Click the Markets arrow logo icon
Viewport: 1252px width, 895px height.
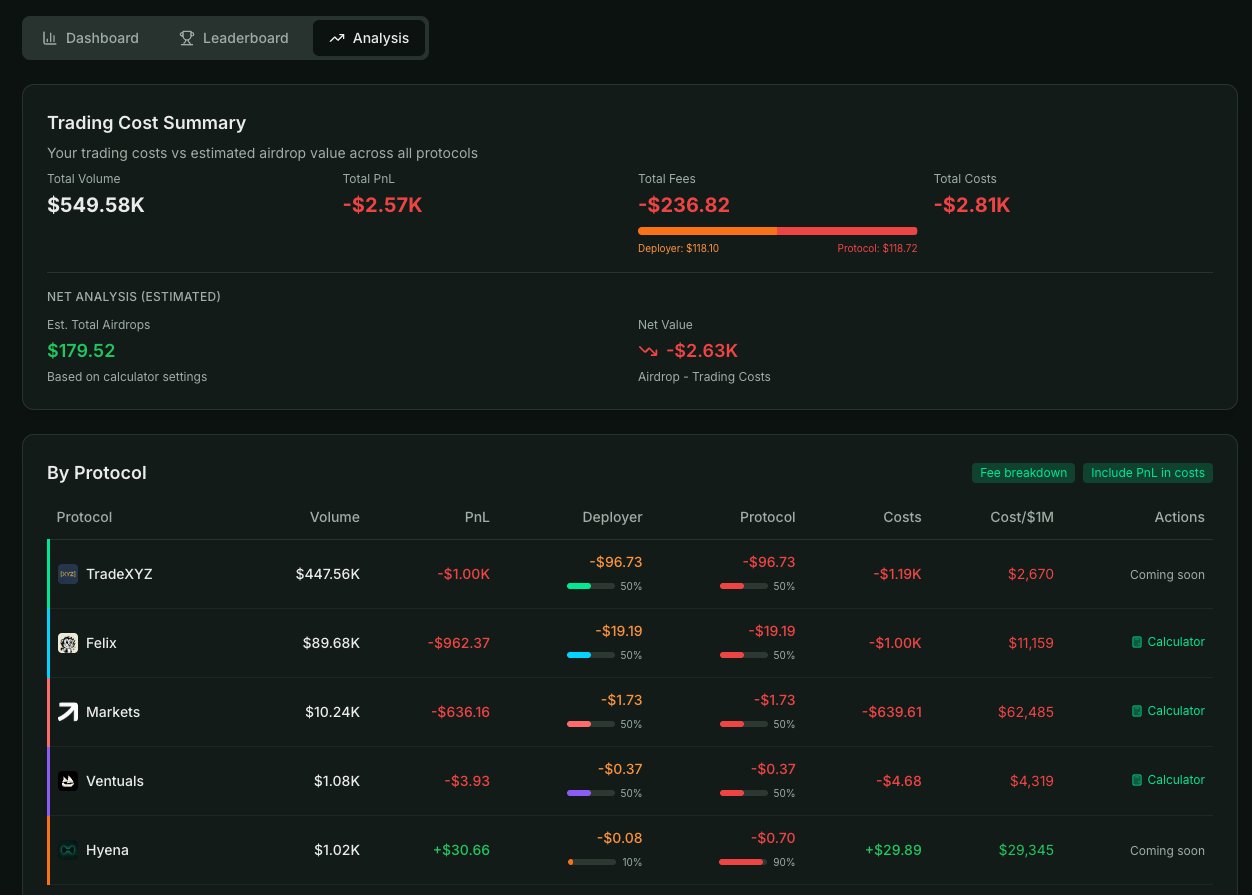point(68,712)
